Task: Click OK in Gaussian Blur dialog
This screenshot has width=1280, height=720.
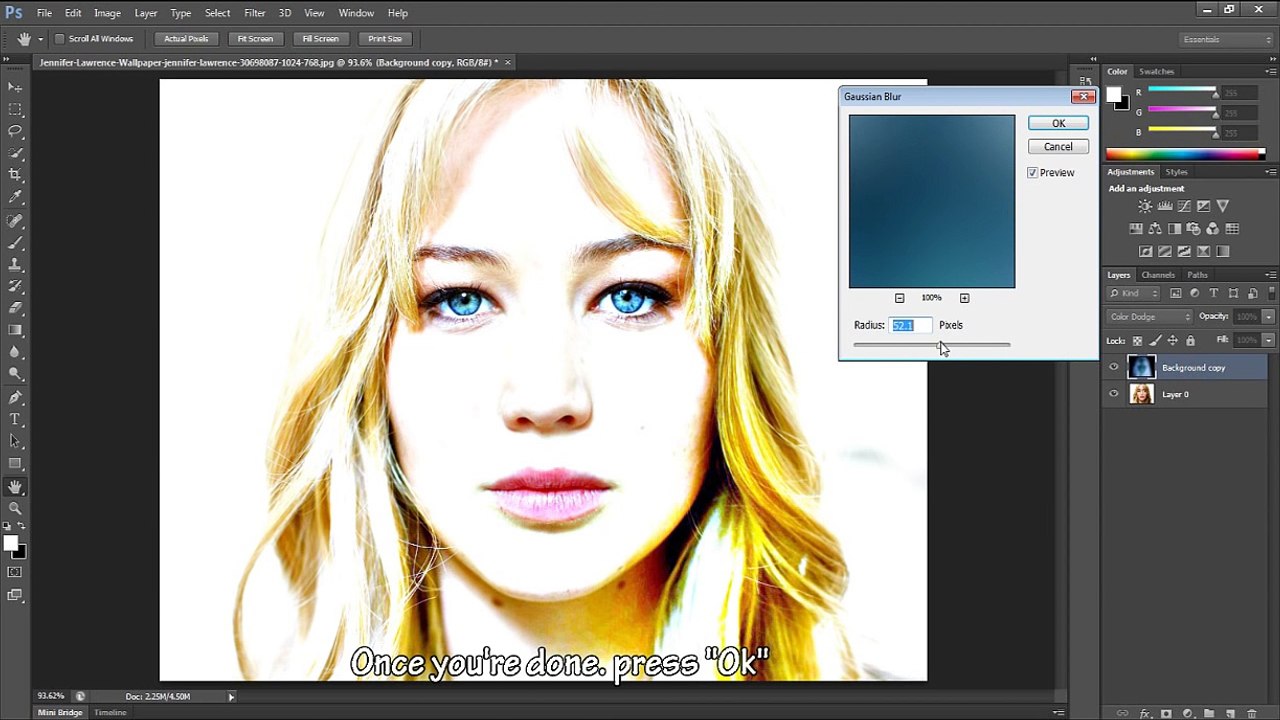Action: (x=1058, y=123)
